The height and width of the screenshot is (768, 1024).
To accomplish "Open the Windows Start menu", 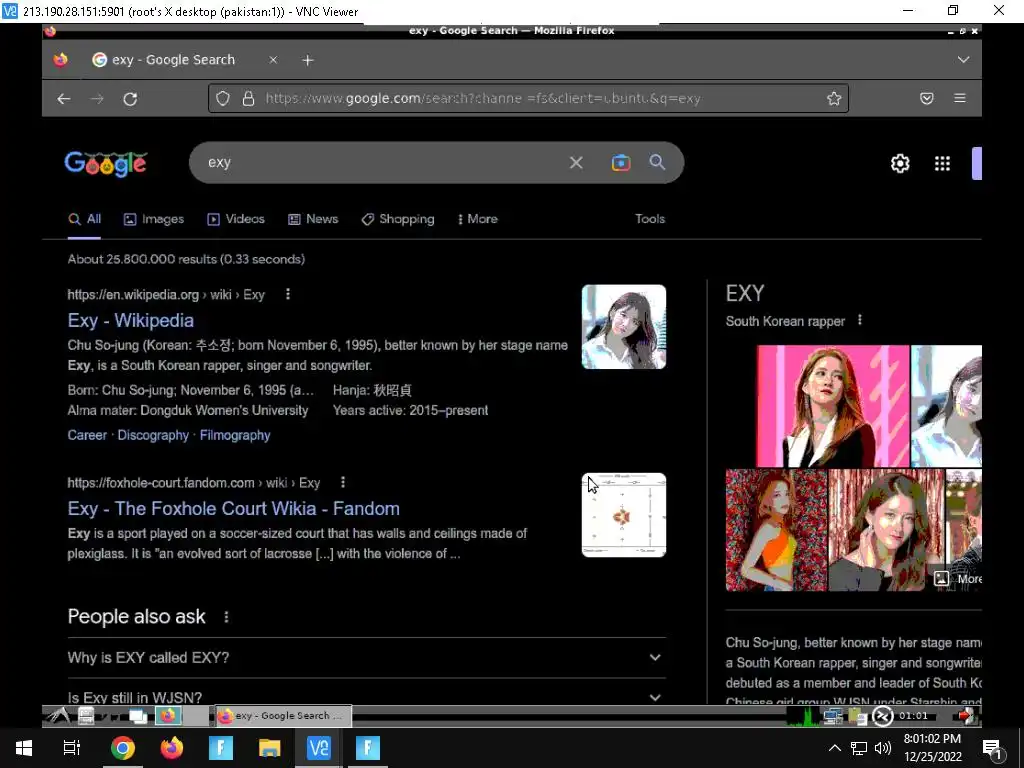I will coord(24,748).
